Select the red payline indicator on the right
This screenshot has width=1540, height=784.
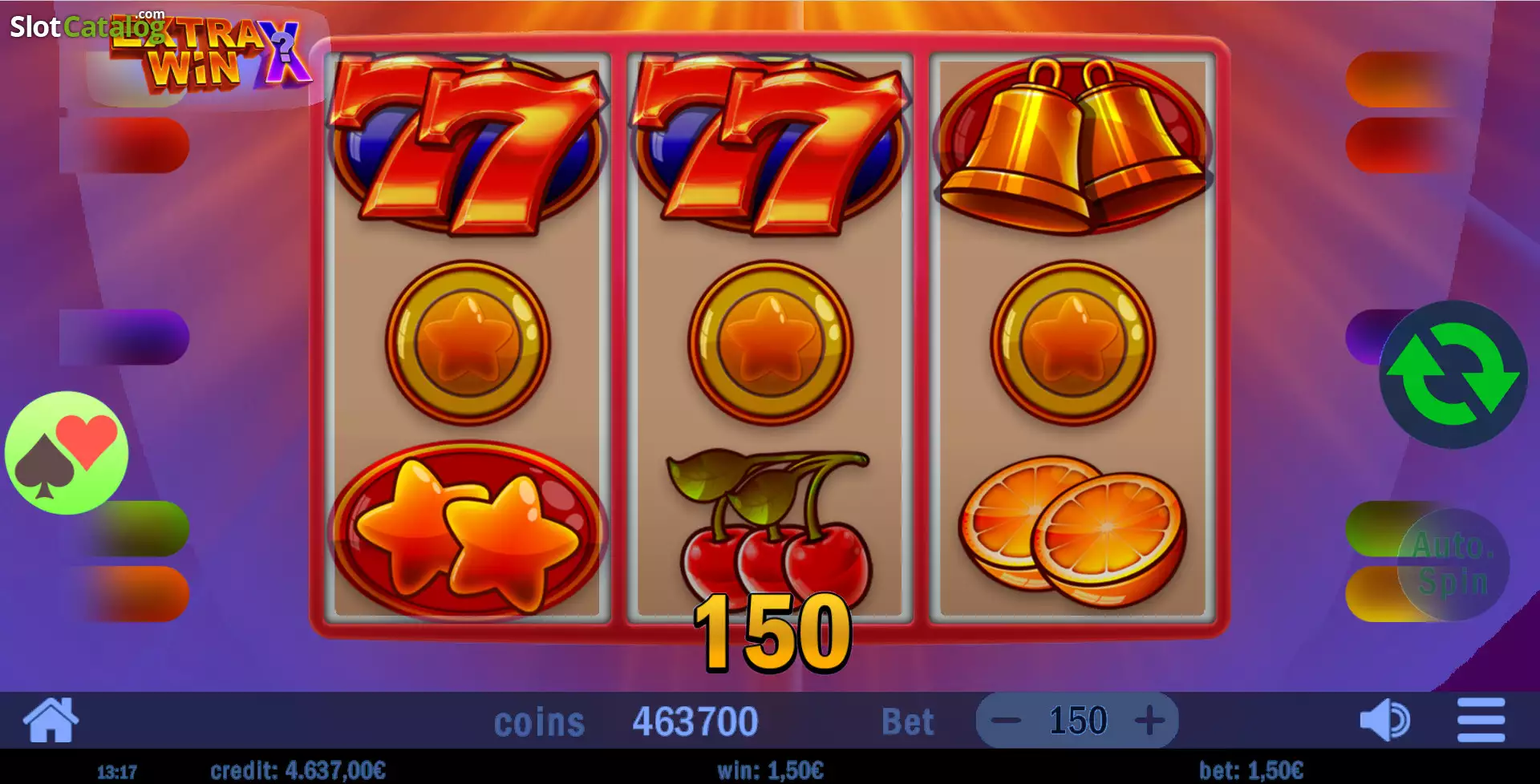1400,145
